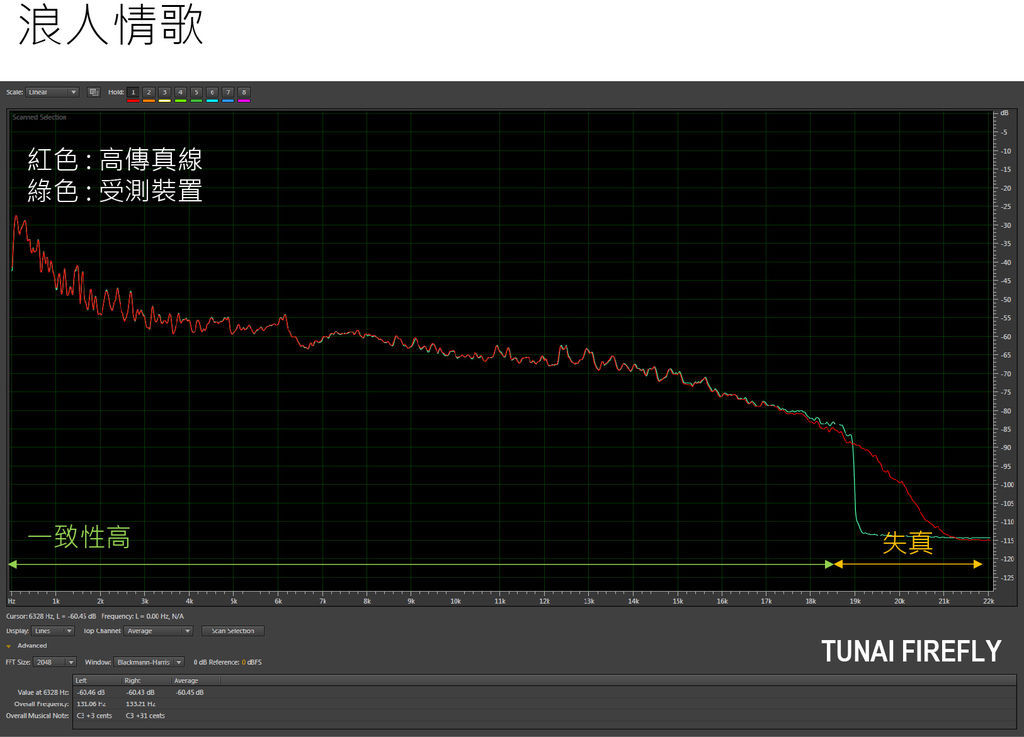This screenshot has height=737, width=1024.
Task: Click the Average column header
Action: coord(195,680)
